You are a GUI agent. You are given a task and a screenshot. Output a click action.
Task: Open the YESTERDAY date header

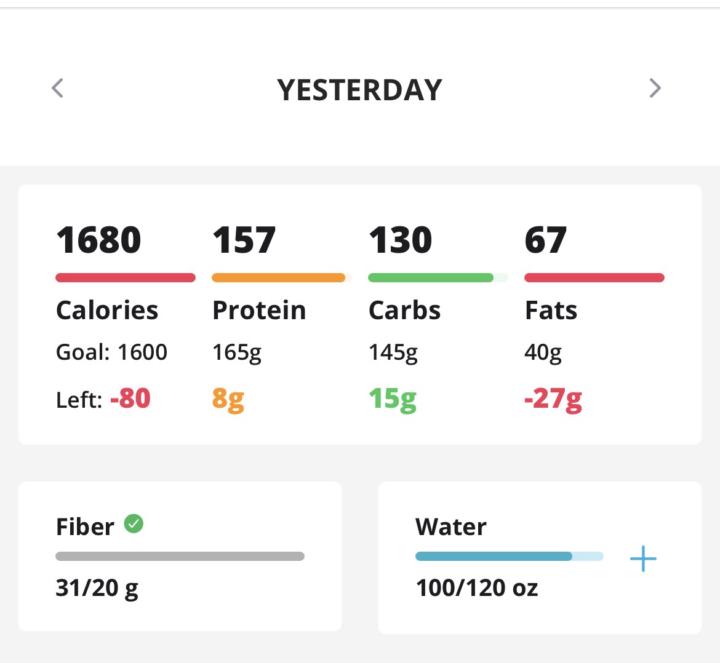point(359,89)
